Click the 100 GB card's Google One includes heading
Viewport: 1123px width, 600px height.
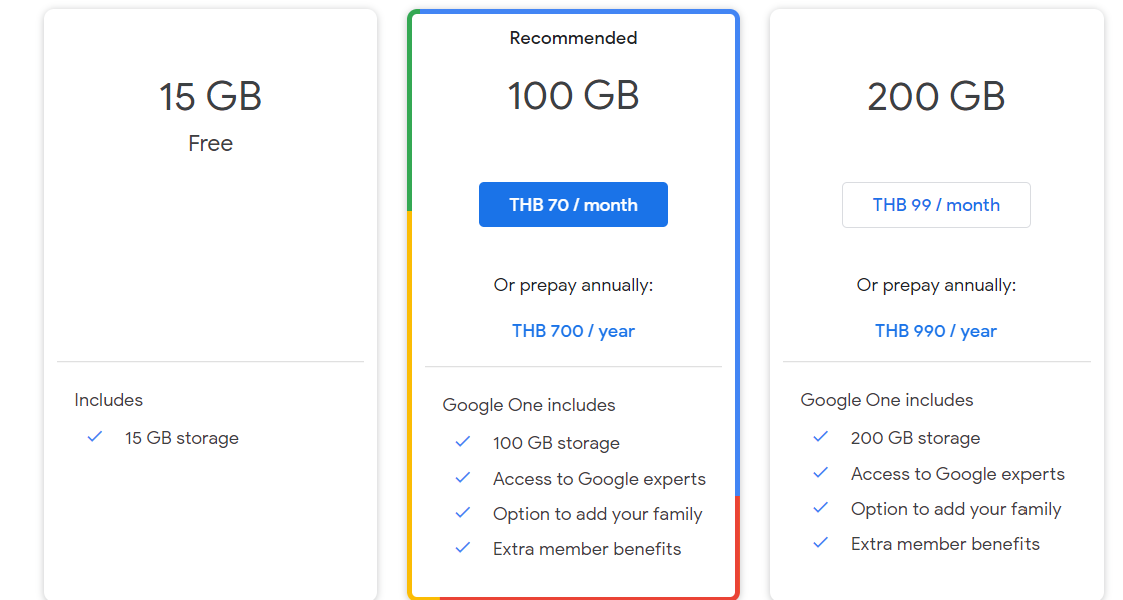529,405
